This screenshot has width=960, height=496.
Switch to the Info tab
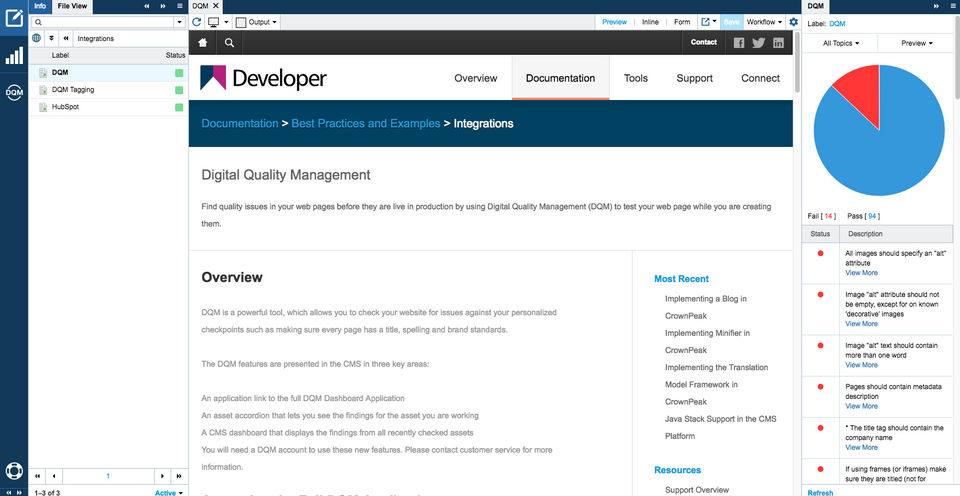(x=40, y=6)
